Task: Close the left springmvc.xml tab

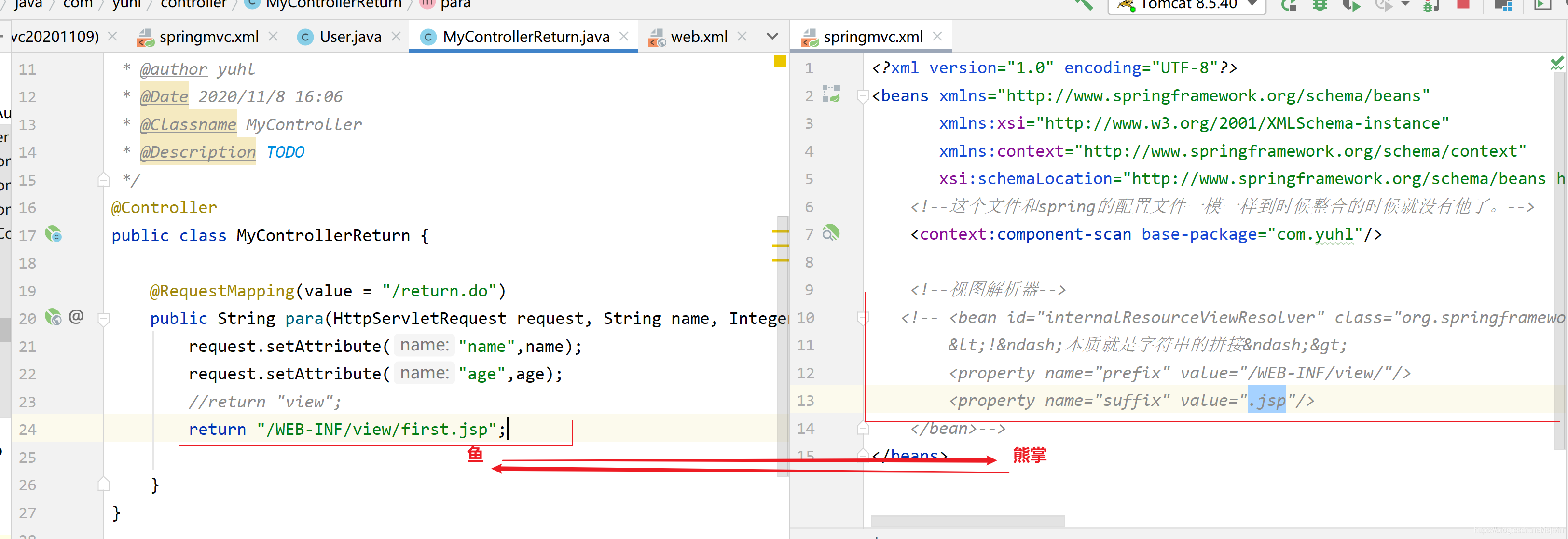Action: tap(273, 37)
